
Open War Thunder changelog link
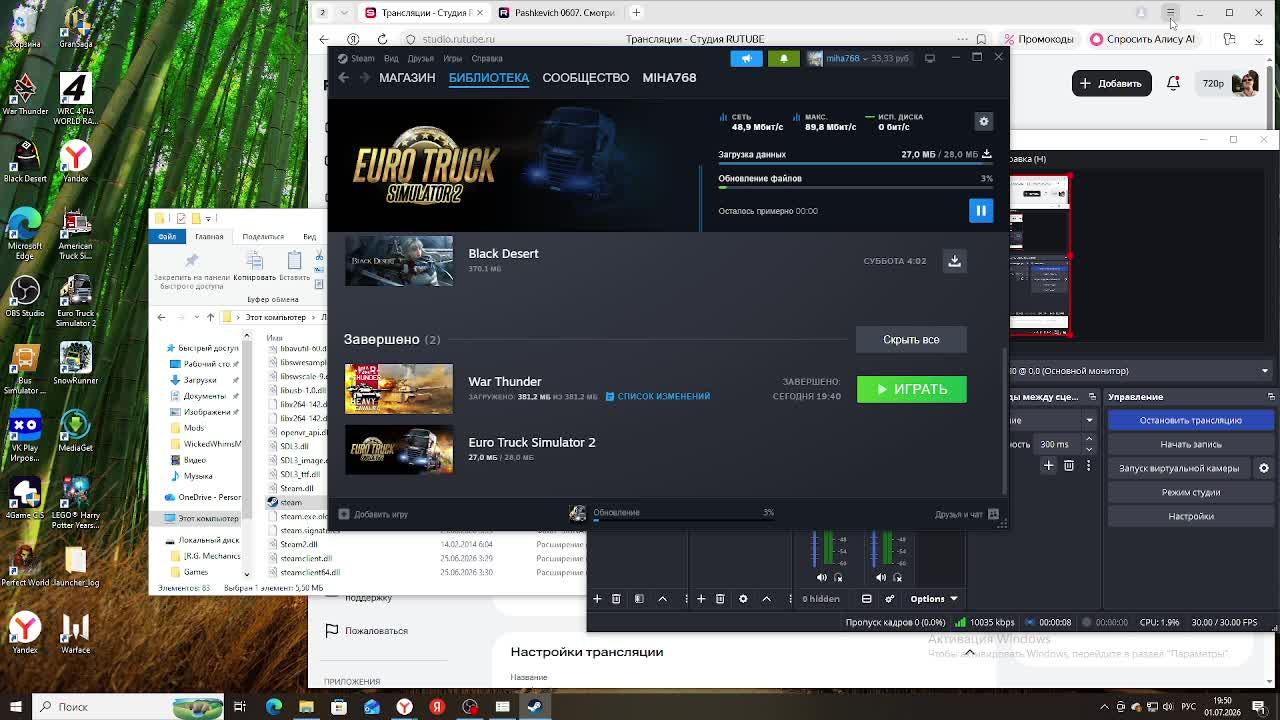(658, 397)
